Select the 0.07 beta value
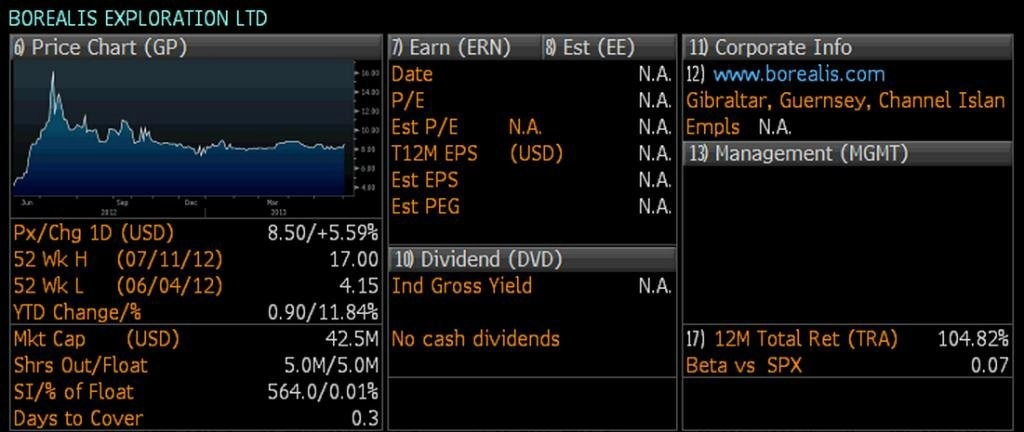 989,365
